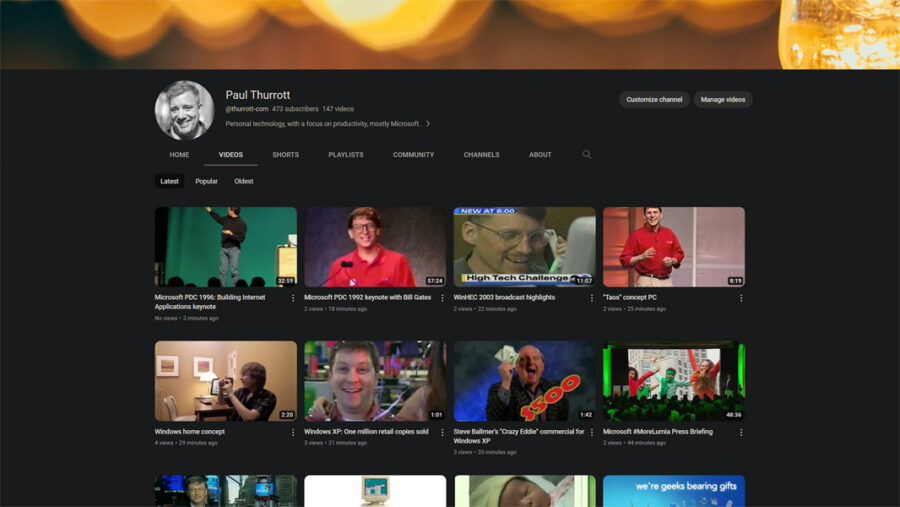Click the Customize channel button

pyautogui.click(x=654, y=99)
